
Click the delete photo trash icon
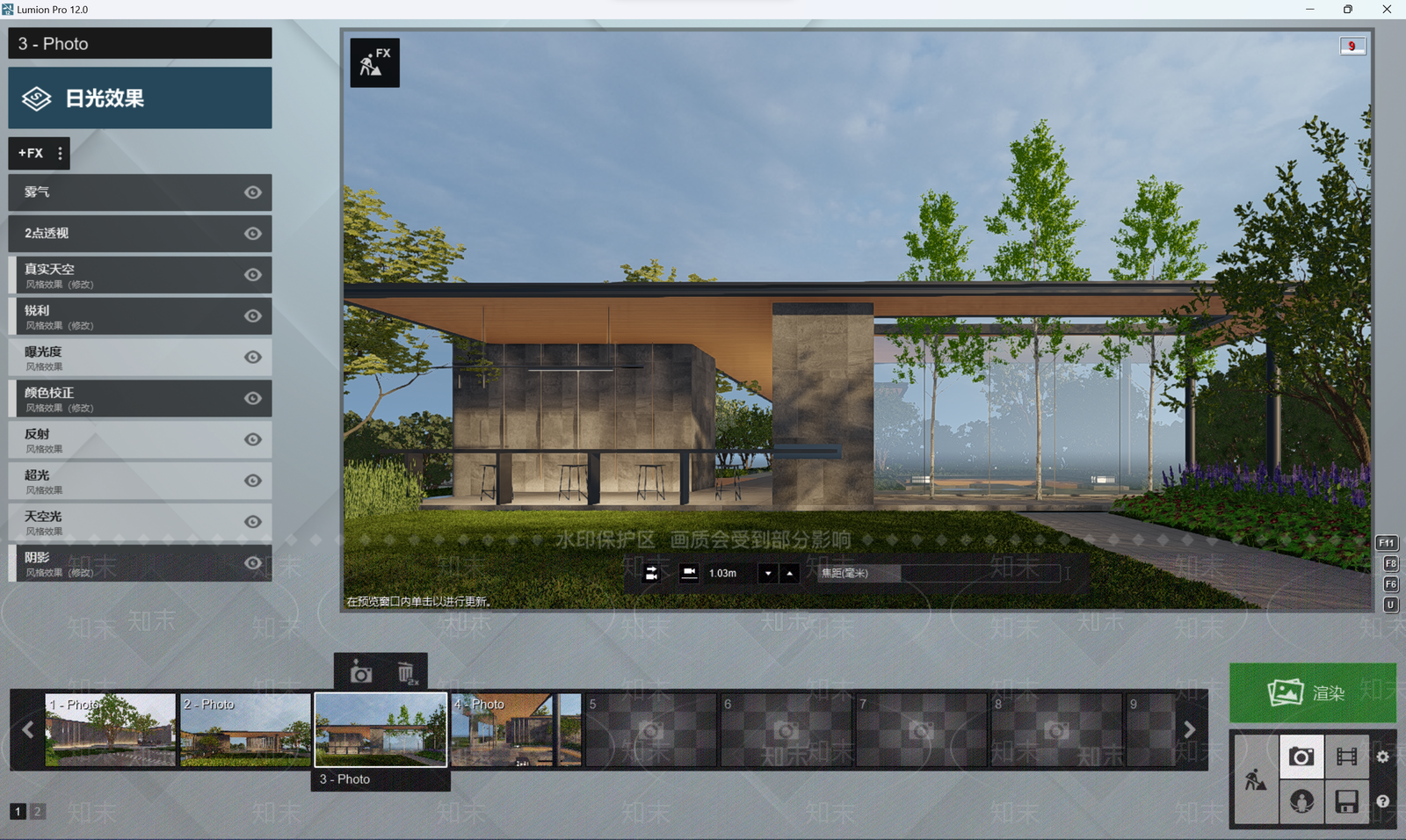406,674
